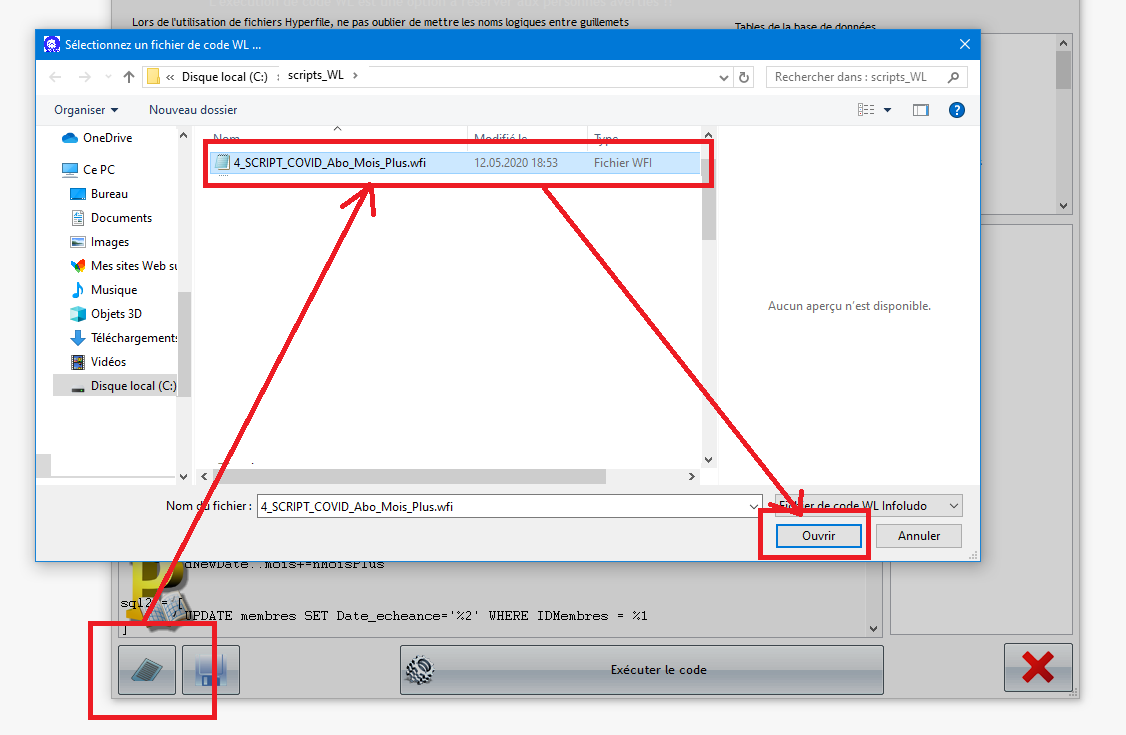This screenshot has height=735, width=1126.
Task: Select file 4_SCRIPT_COVID_Abo_Mois_Plus.wfi
Action: (329, 163)
